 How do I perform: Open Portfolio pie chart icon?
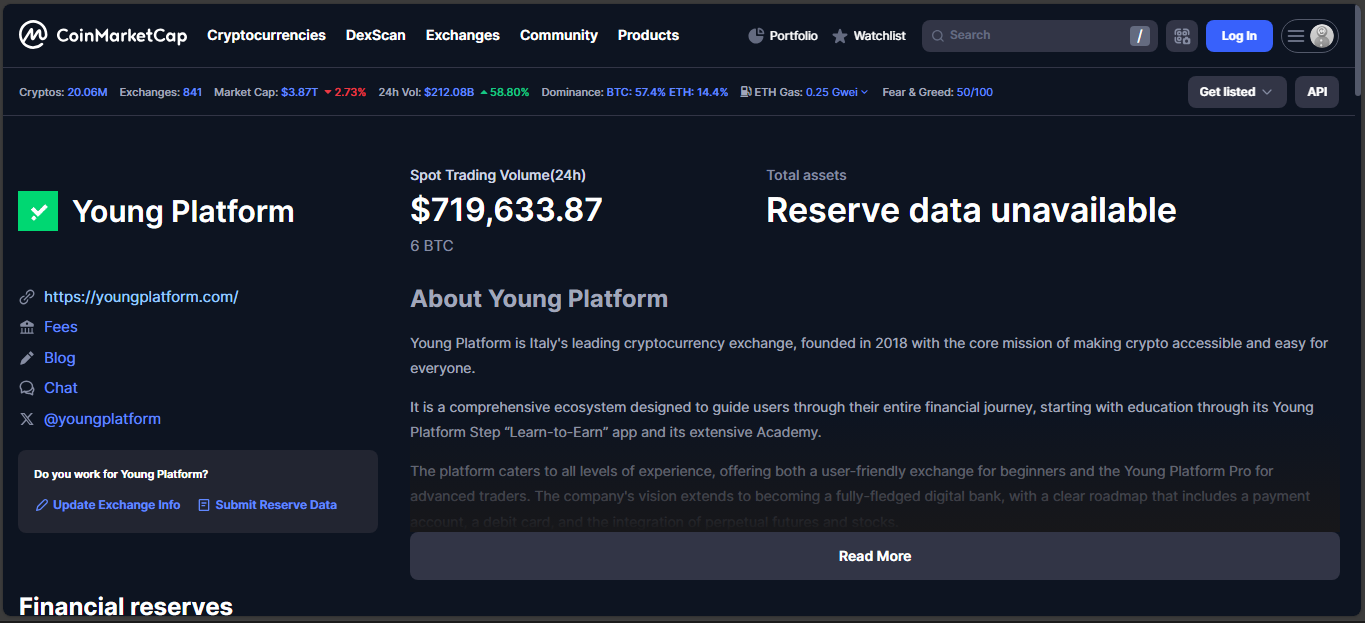(756, 36)
